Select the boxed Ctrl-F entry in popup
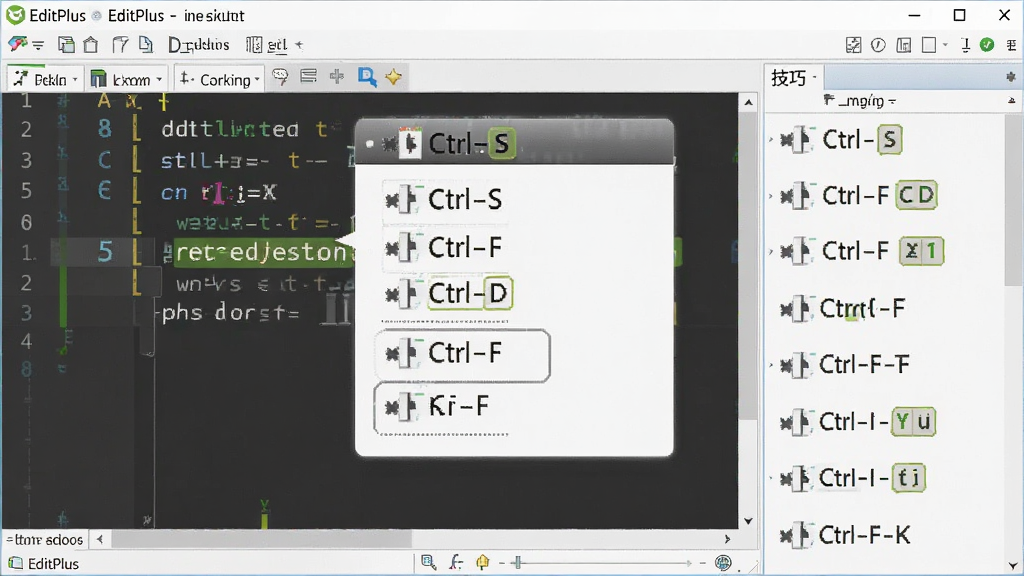Image resolution: width=1024 pixels, height=576 pixels. click(x=462, y=355)
